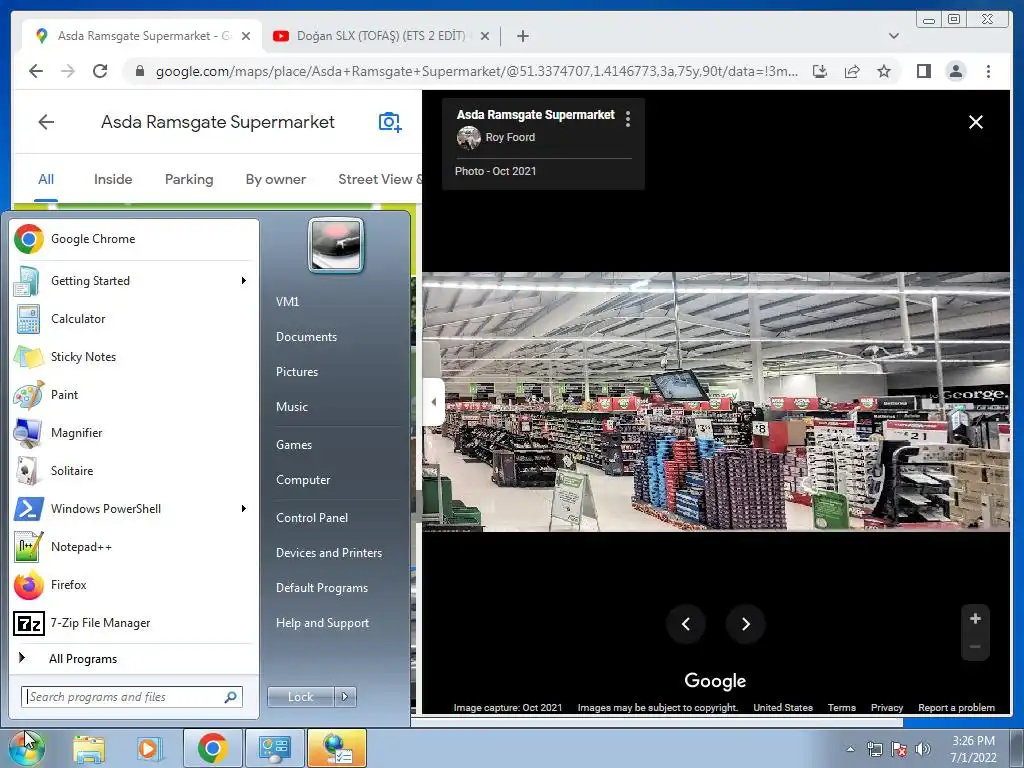Show the previous photo
1024x768 pixels.
click(686, 624)
